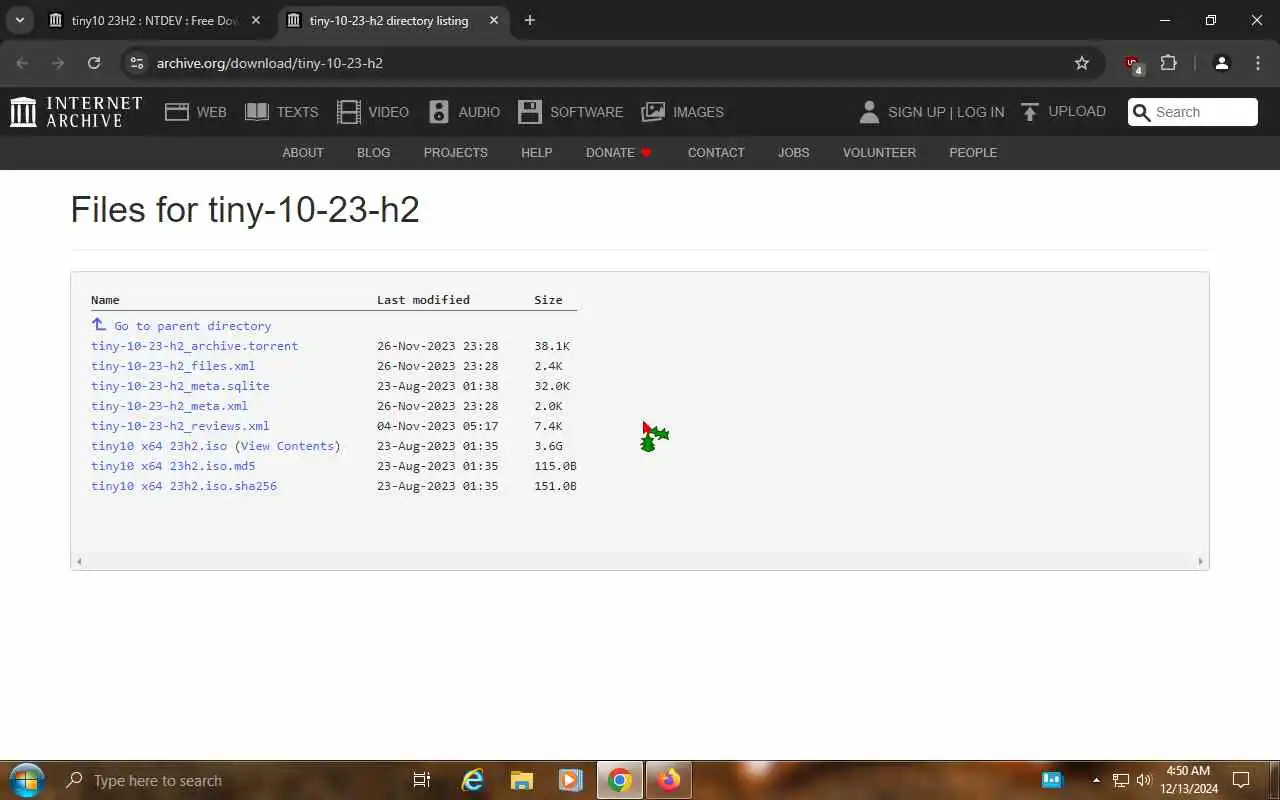Open the PROJECTS menu item
Image resolution: width=1280 pixels, height=800 pixels.
pos(456,153)
